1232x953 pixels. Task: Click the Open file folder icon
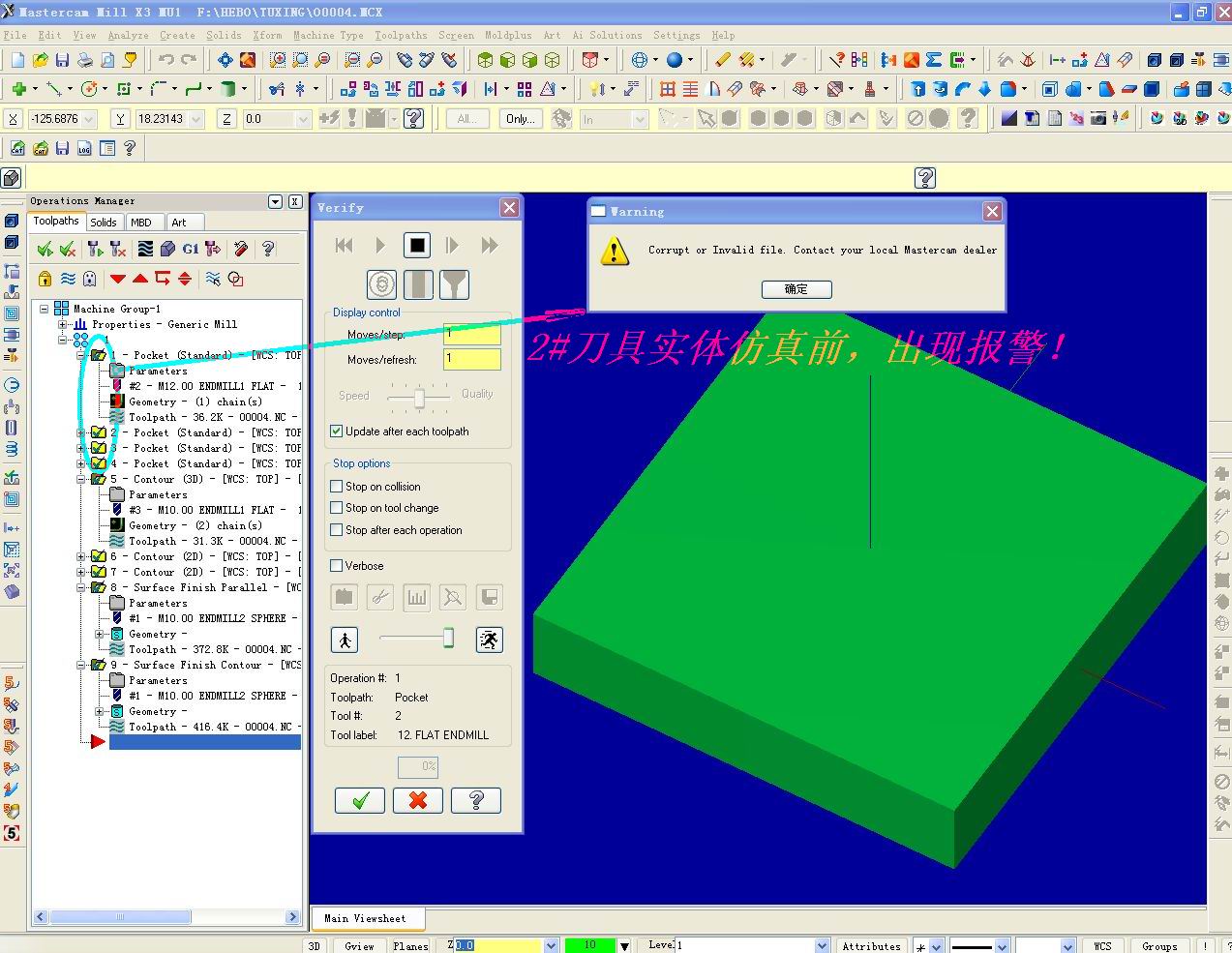[x=40, y=60]
